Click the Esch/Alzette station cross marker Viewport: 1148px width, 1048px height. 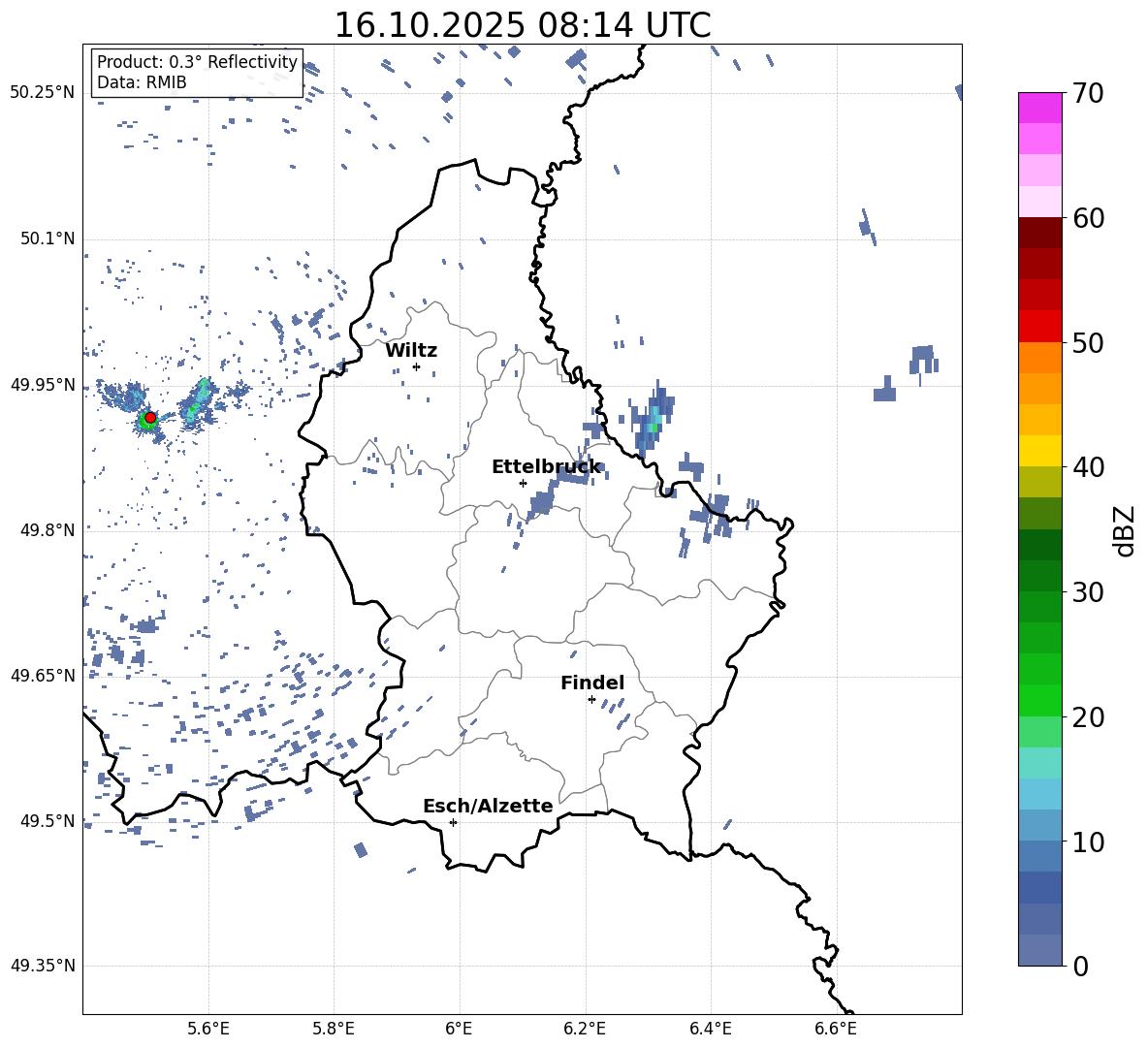pyautogui.click(x=453, y=822)
